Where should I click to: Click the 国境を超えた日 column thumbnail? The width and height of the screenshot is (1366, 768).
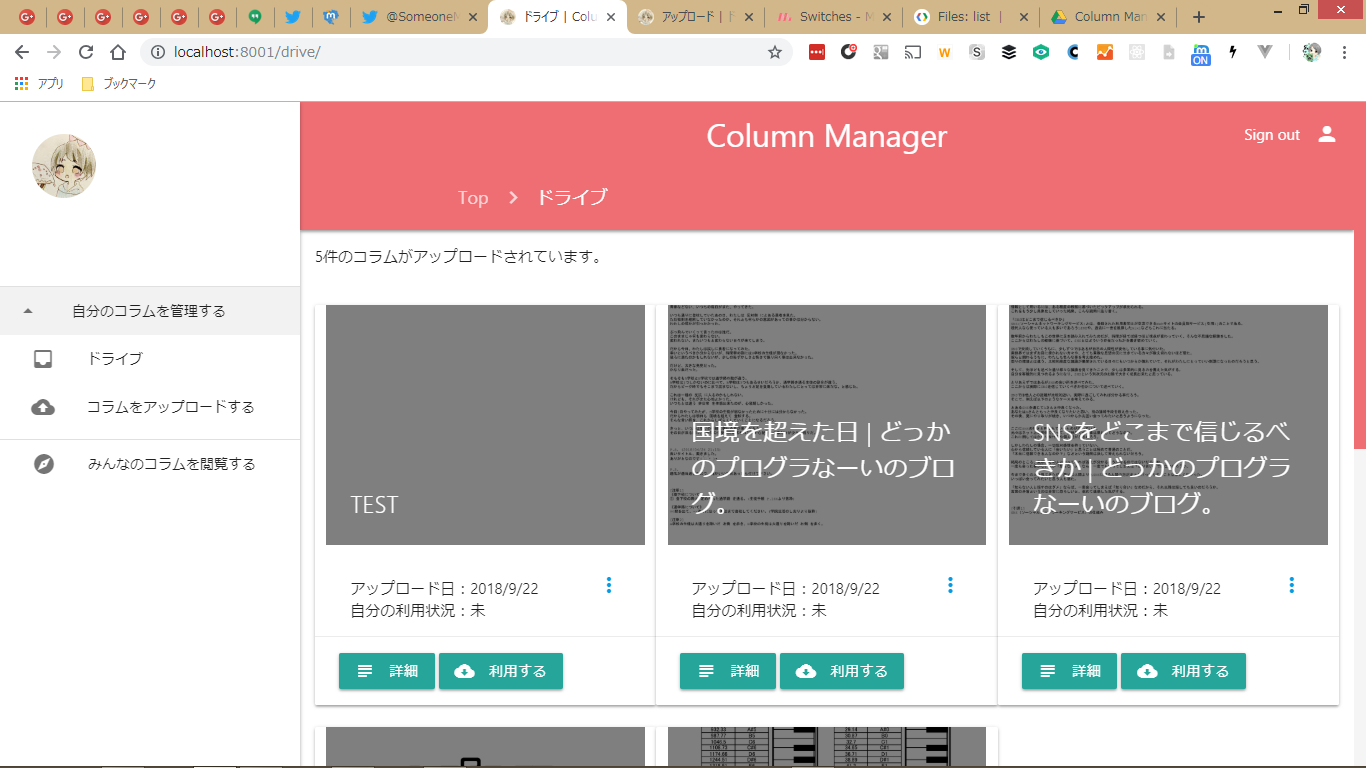click(826, 425)
